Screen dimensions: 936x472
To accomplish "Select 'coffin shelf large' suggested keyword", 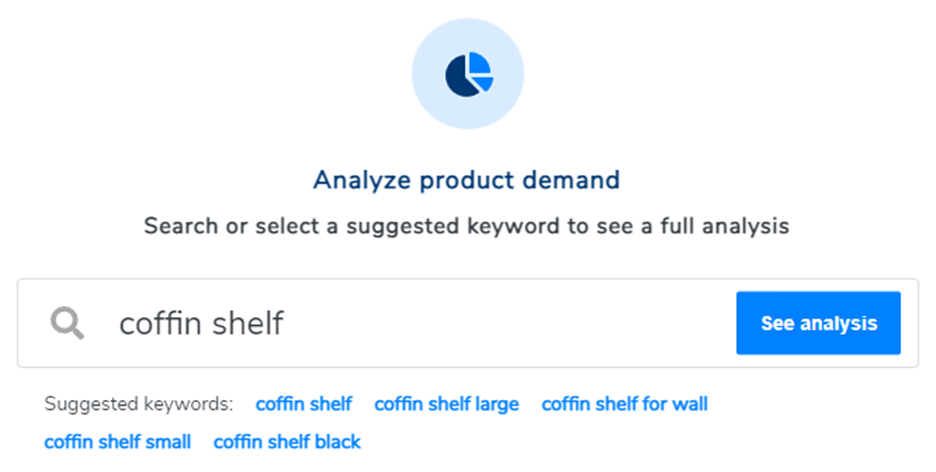I will point(447,404).
